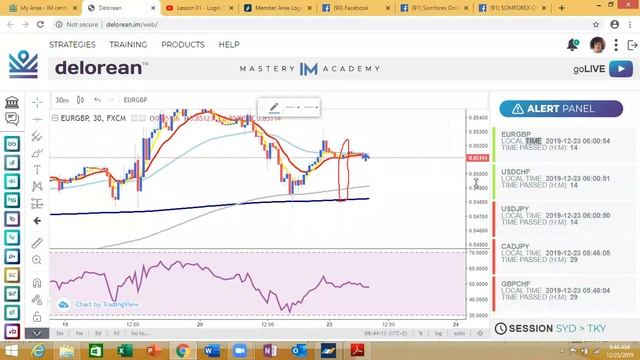Toggle stay in drawing mode
The width and height of the screenshot is (640, 360).
point(37,300)
